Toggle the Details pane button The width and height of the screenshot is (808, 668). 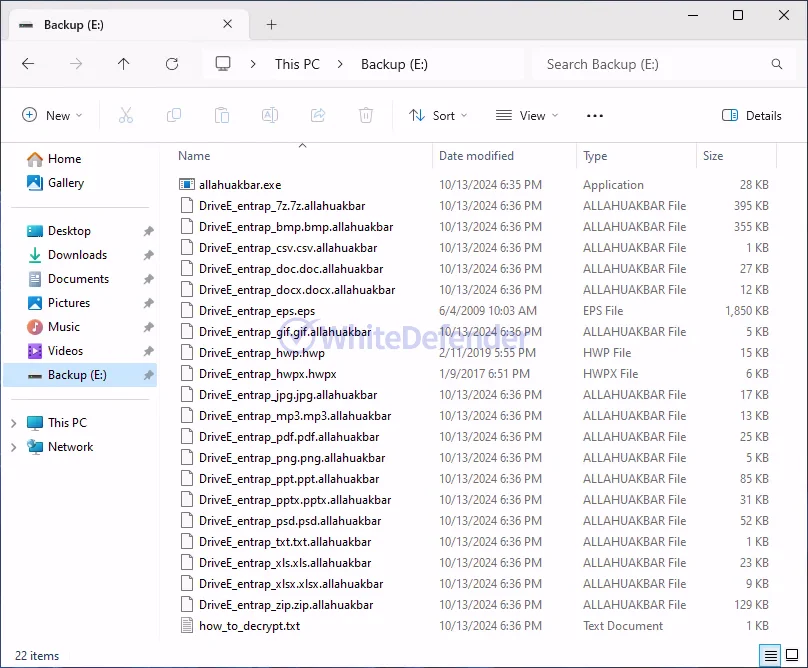(752, 115)
